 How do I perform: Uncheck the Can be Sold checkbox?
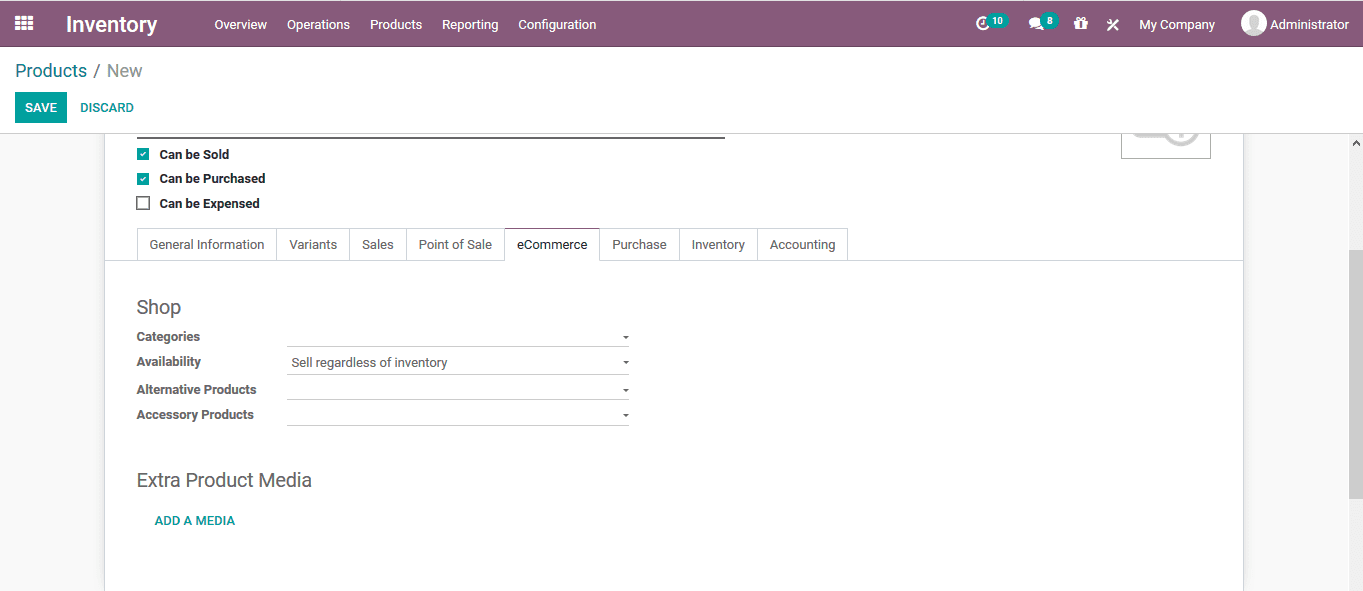(142, 153)
